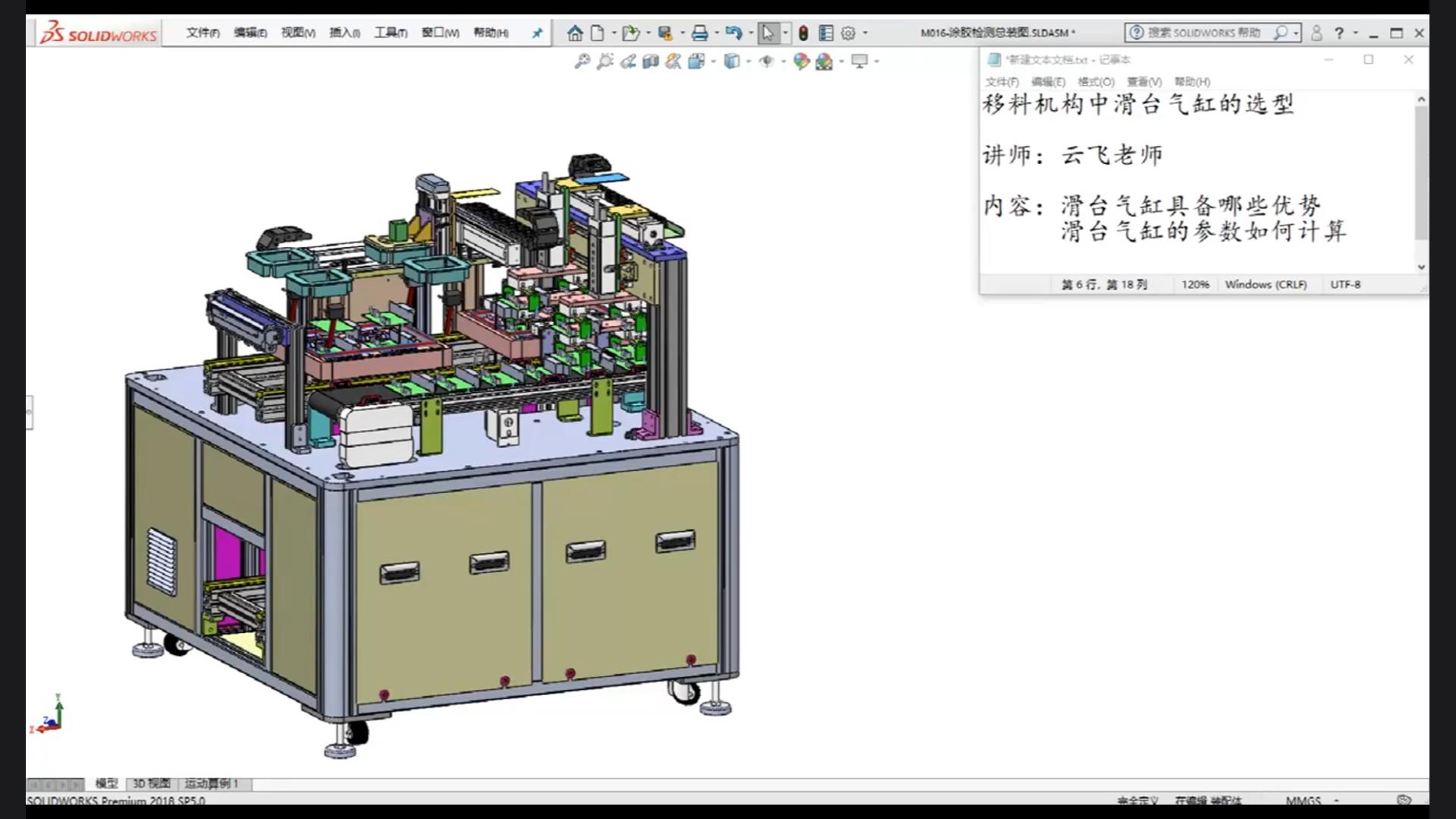1456x819 pixels.
Task: Click the Rebuild traffic light icon
Action: (803, 33)
